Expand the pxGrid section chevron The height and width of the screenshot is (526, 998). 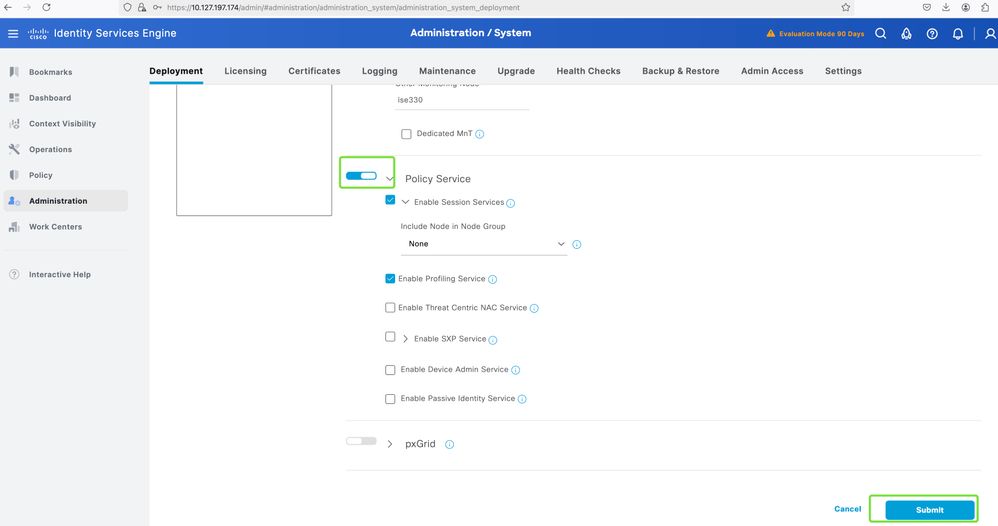(x=390, y=444)
